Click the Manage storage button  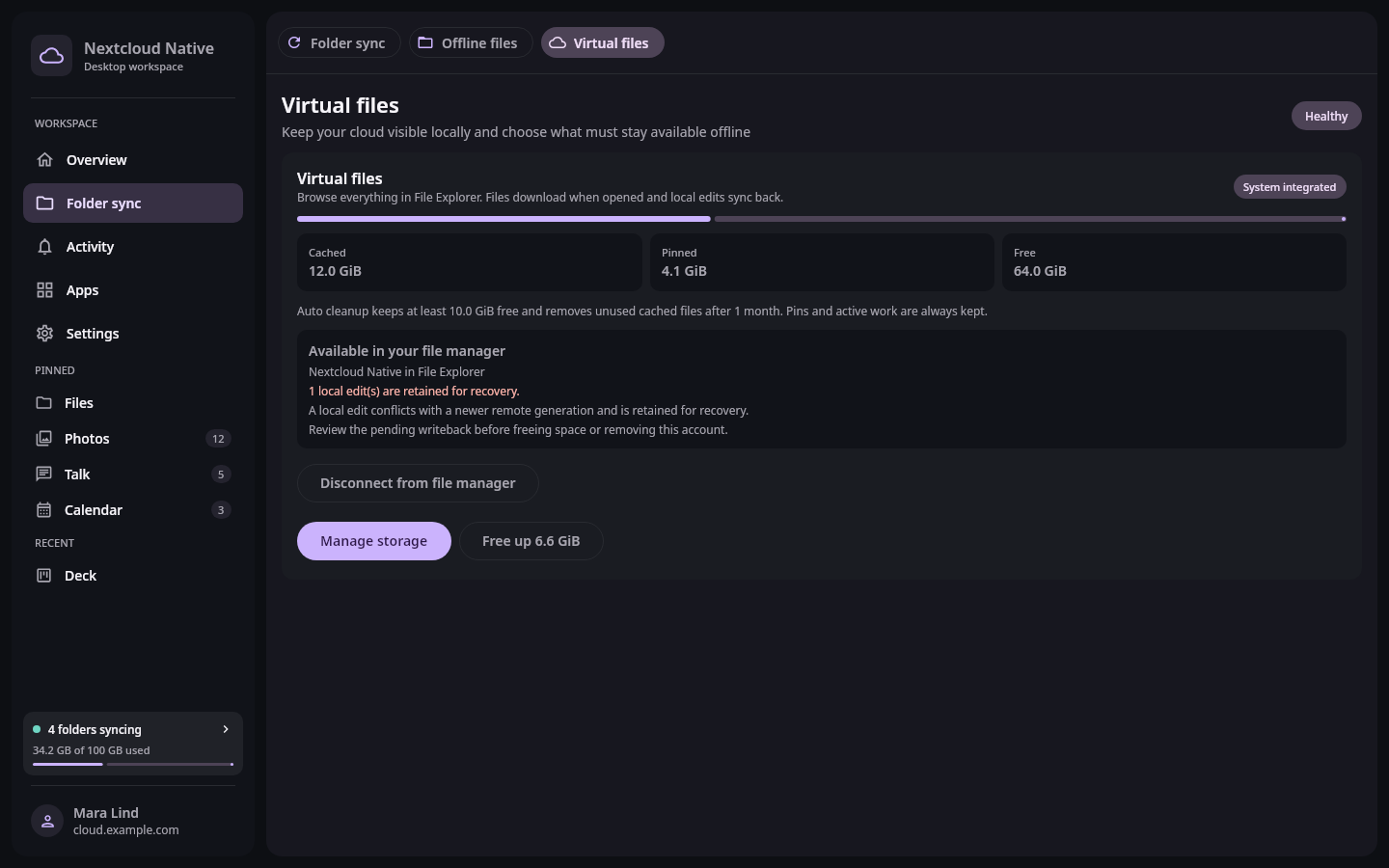pyautogui.click(x=373, y=541)
